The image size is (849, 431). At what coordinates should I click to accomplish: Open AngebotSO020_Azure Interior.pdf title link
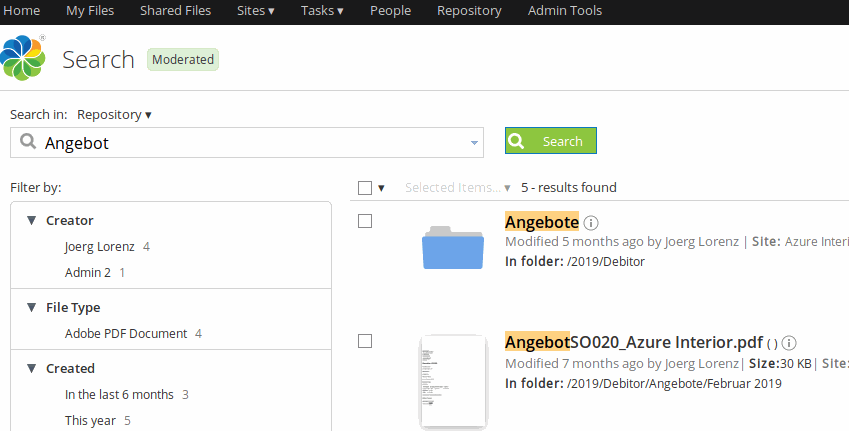(x=634, y=342)
